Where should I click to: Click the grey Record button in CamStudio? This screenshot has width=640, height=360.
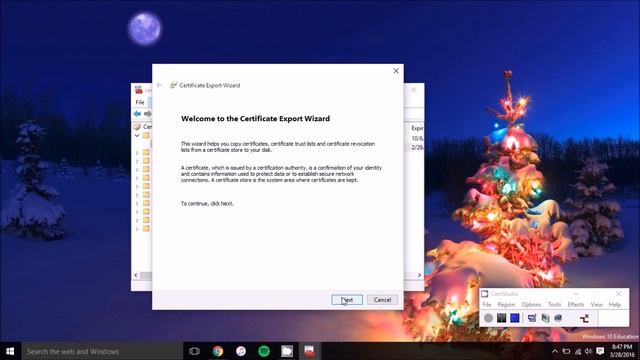[x=489, y=318]
